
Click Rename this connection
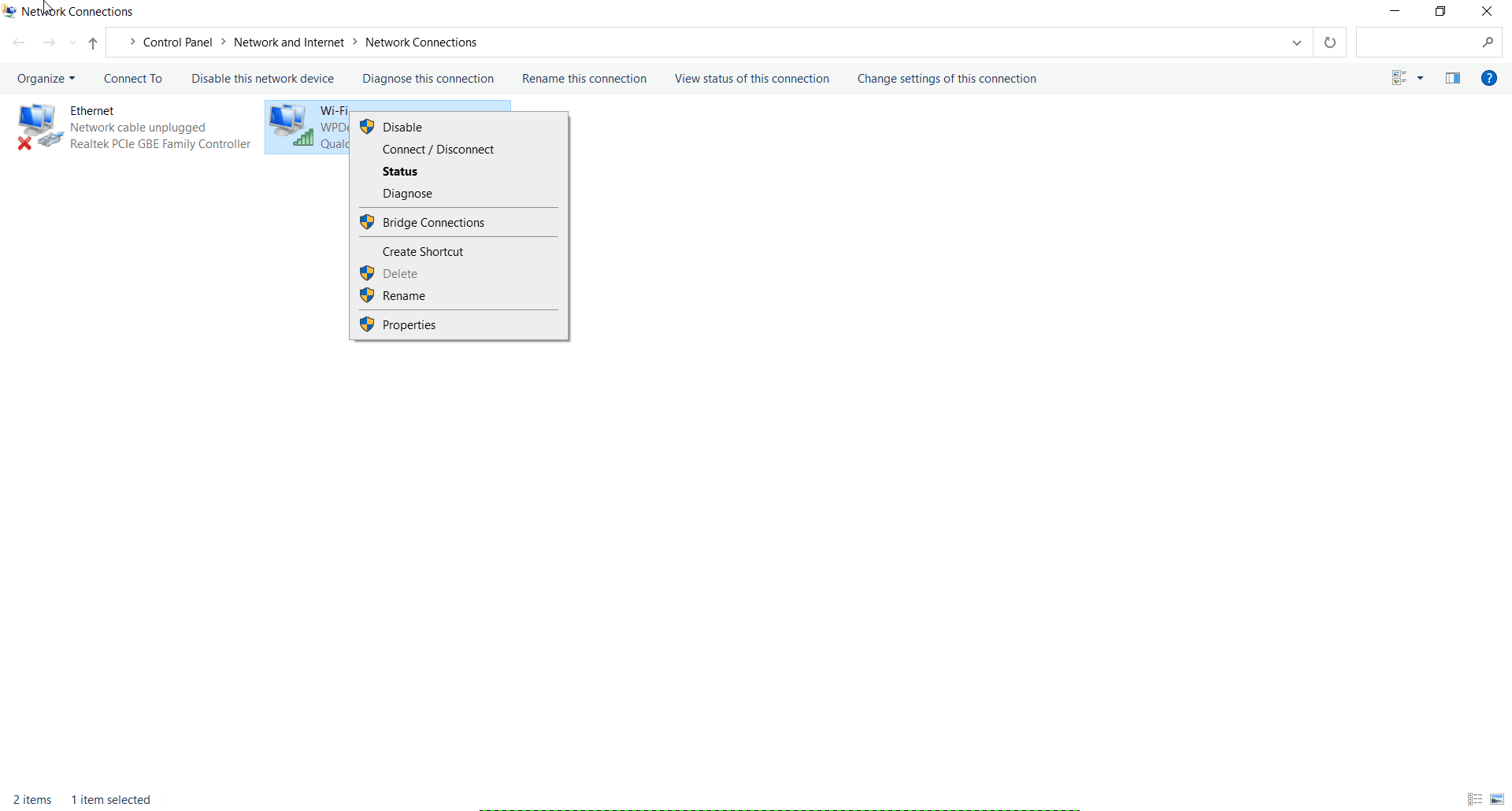click(584, 79)
